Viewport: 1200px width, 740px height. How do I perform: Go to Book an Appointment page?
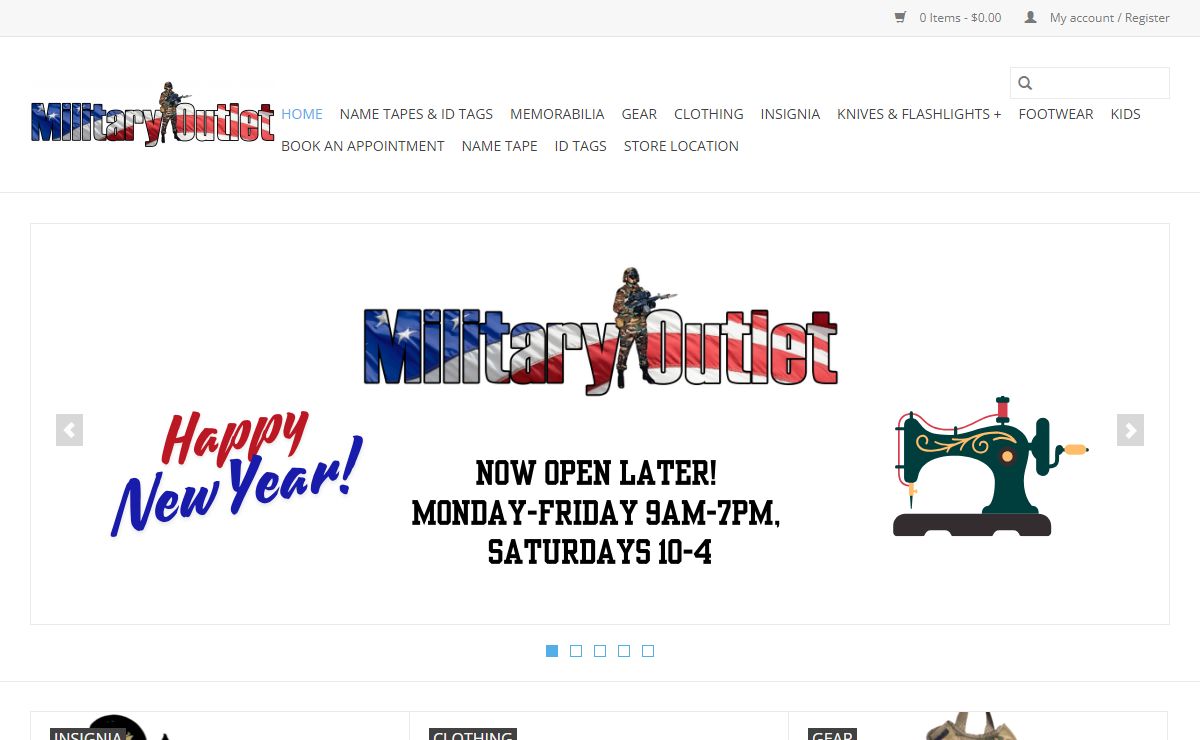pos(363,146)
